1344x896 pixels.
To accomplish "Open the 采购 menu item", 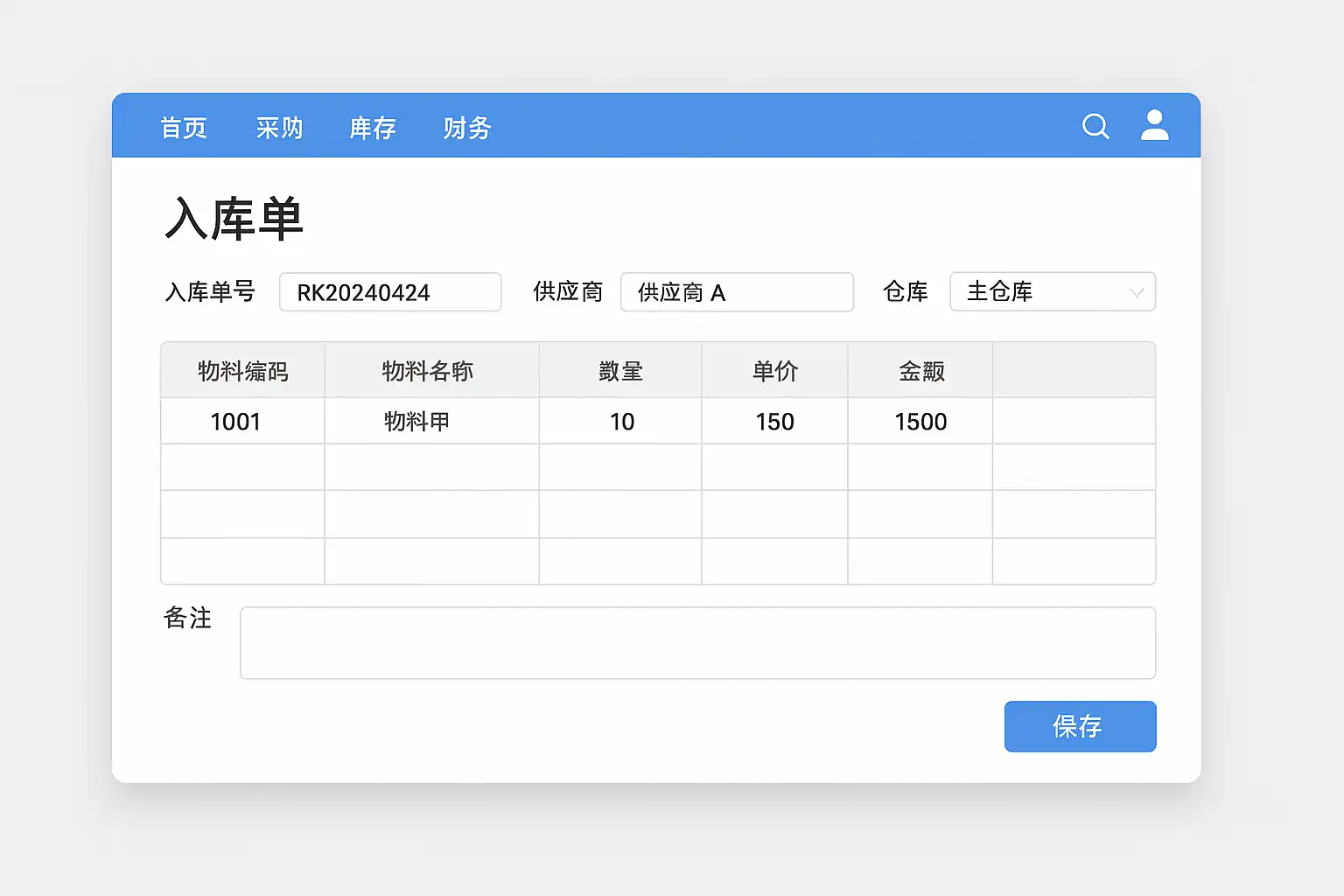I will tap(279, 129).
